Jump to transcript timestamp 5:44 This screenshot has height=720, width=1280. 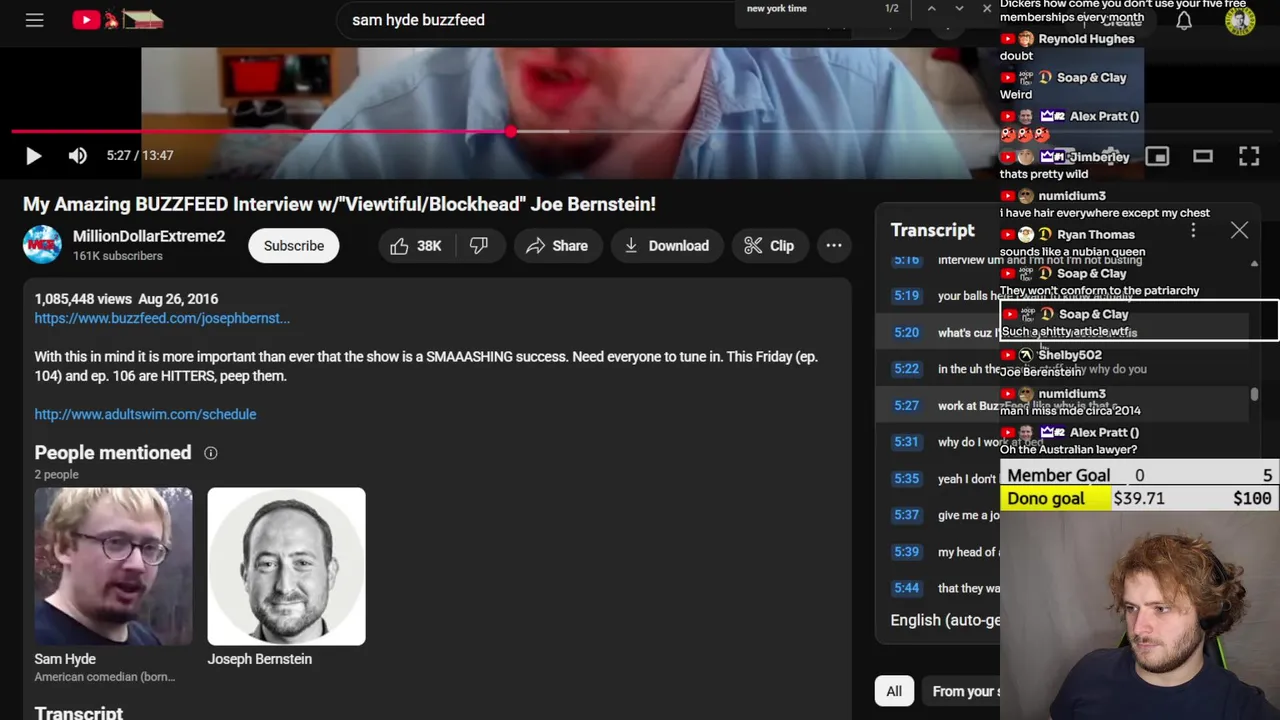906,588
